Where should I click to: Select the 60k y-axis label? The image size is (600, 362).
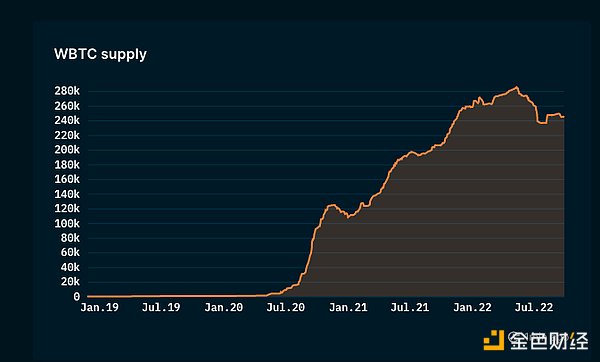[70, 253]
